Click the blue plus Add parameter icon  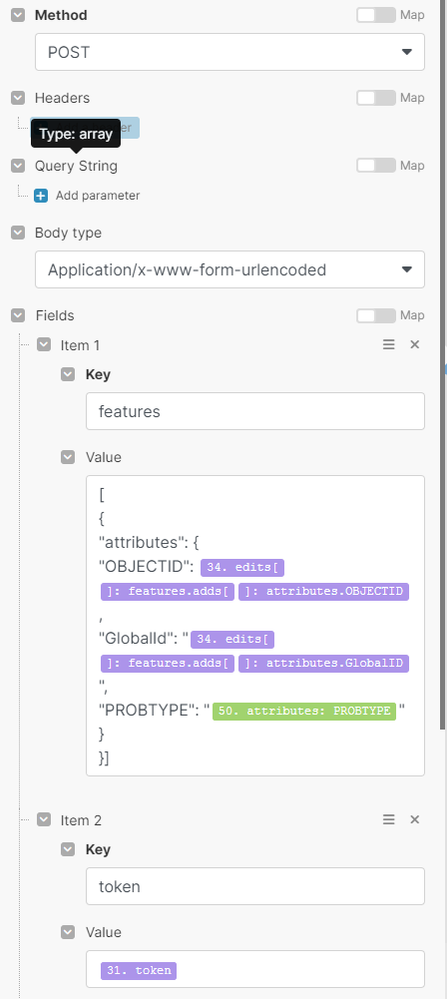(41, 196)
